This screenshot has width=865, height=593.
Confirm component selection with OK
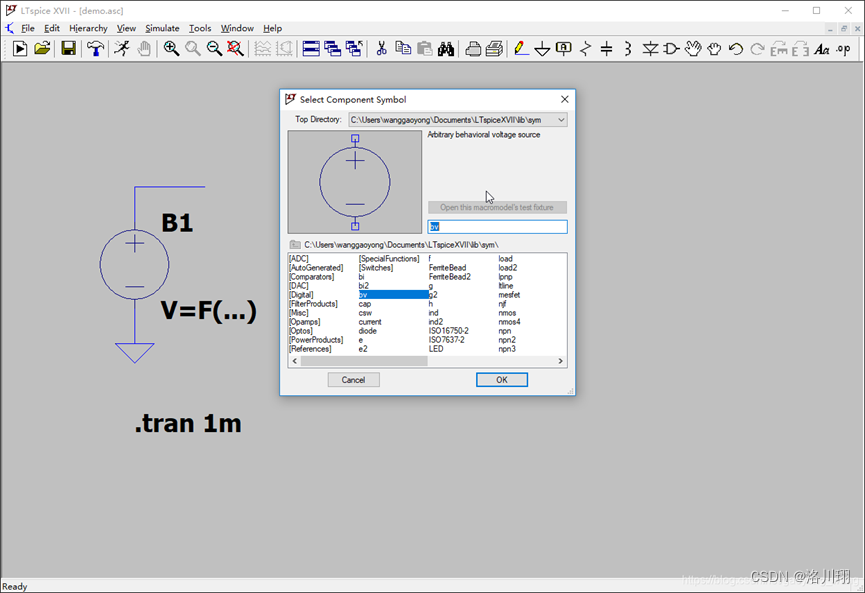501,380
